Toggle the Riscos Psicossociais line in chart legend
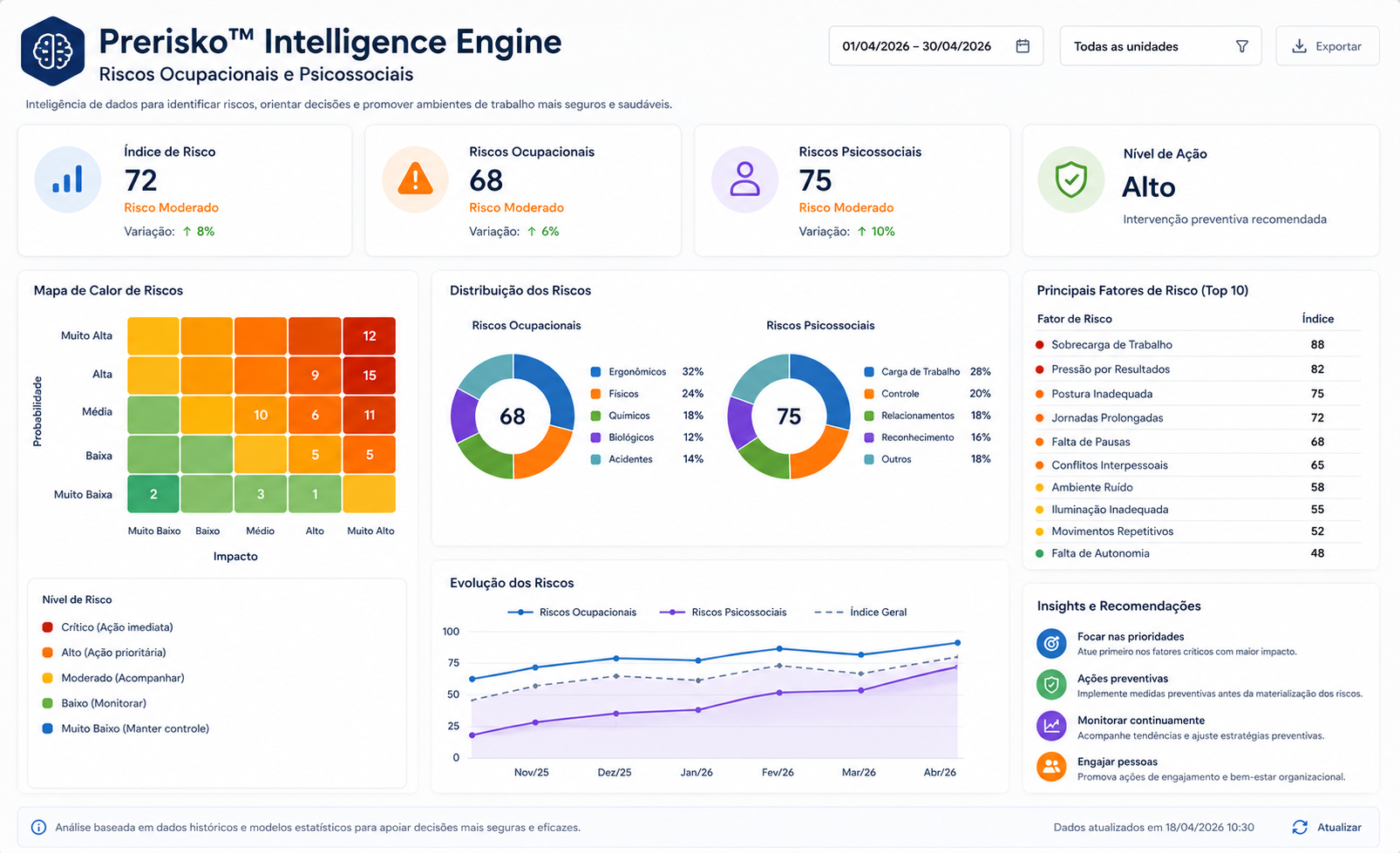The height and width of the screenshot is (853, 1400). pos(723,613)
